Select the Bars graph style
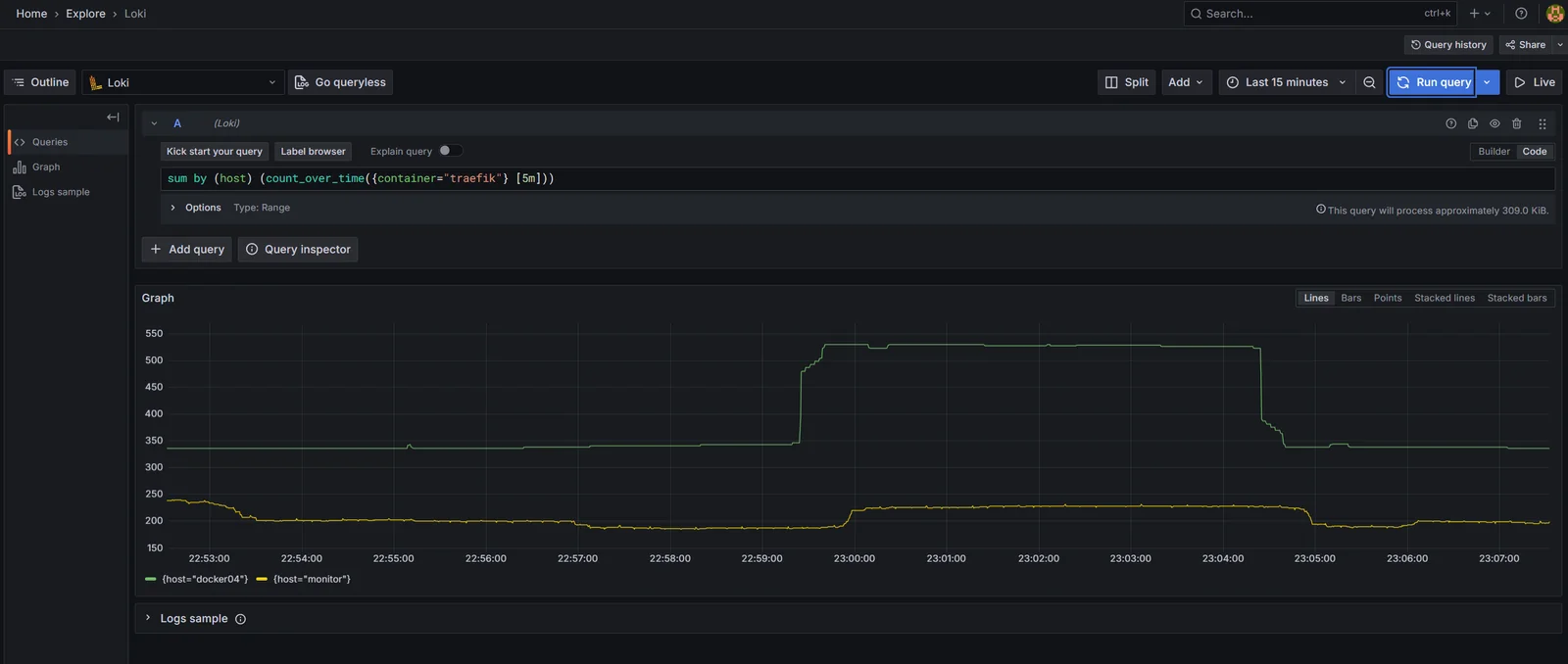This screenshot has height=664, width=1568. [x=1351, y=298]
